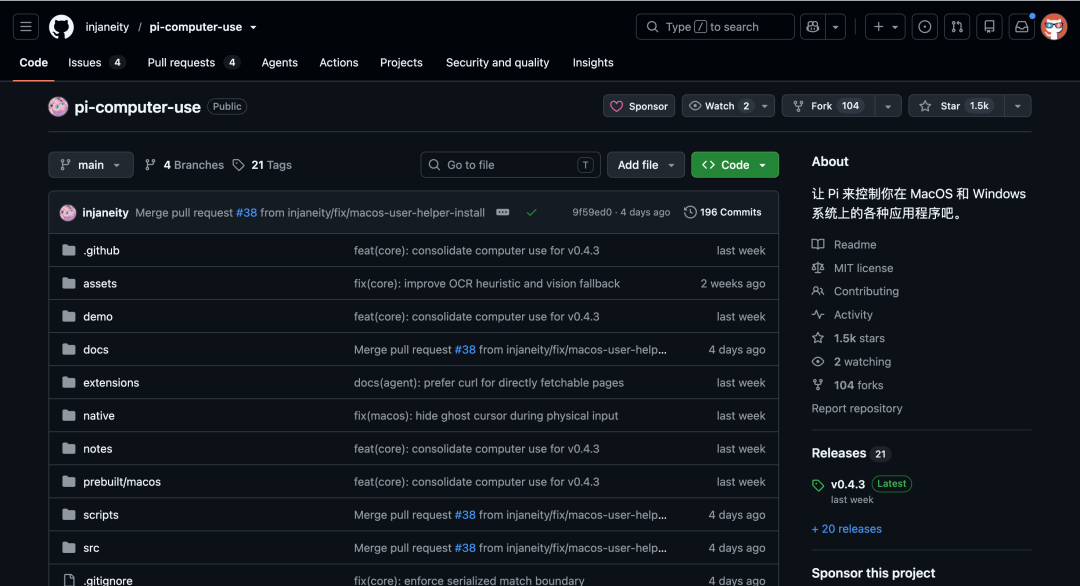Image resolution: width=1080 pixels, height=586 pixels.
Task: Switch to the Insights tab
Action: point(593,63)
